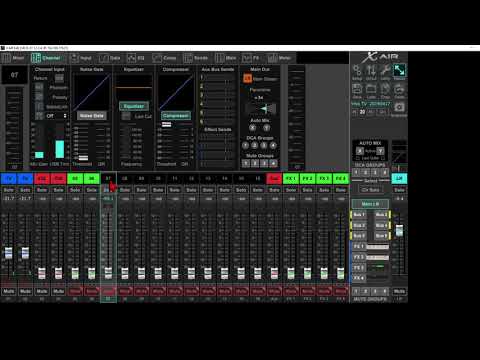Toggle the Equalizer on button
This screenshot has height=360, width=480.
[x=134, y=106]
